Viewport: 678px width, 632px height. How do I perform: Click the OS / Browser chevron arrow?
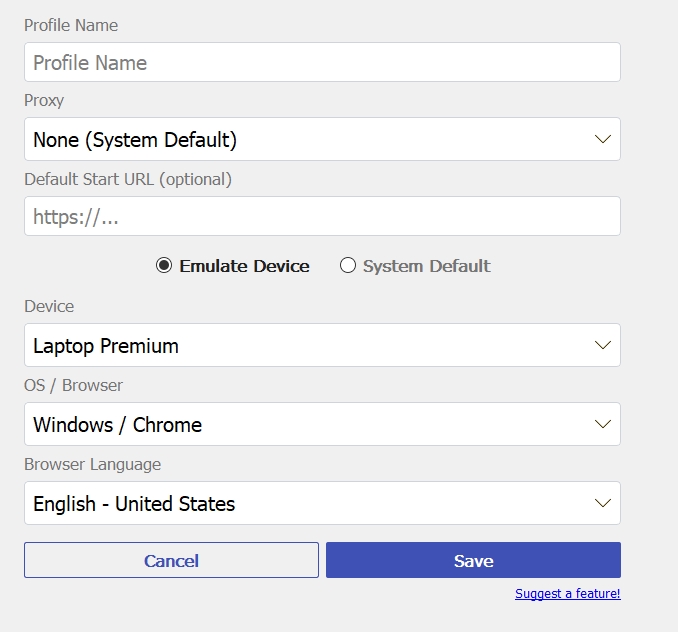[x=602, y=424]
